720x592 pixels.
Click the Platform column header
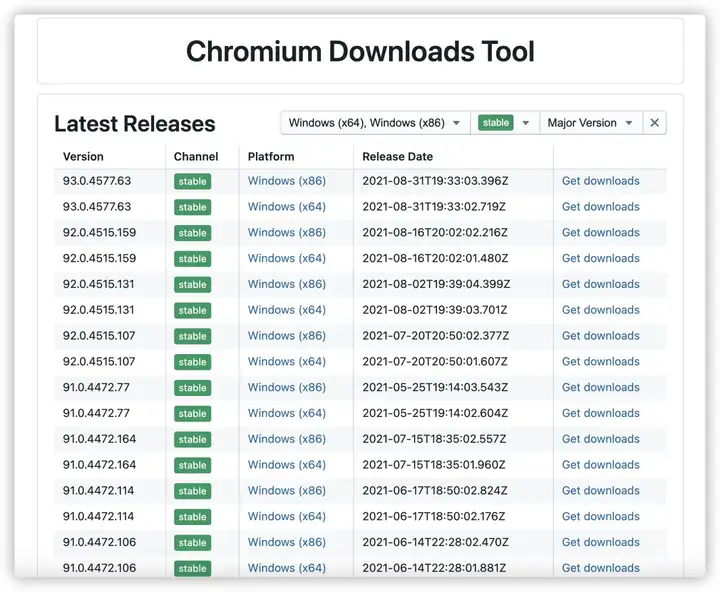click(271, 157)
